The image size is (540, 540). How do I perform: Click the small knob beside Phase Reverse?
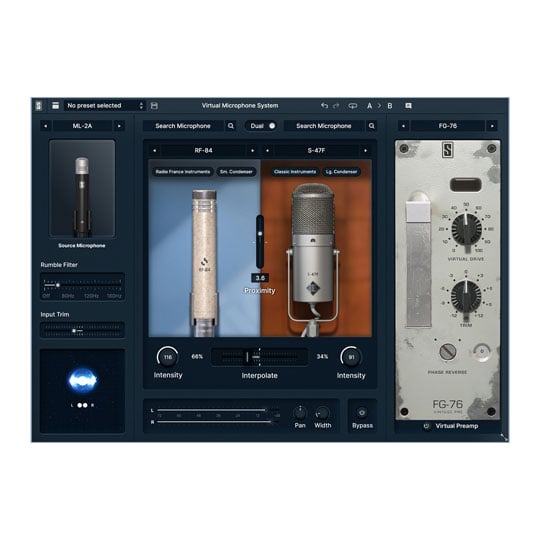(x=482, y=352)
